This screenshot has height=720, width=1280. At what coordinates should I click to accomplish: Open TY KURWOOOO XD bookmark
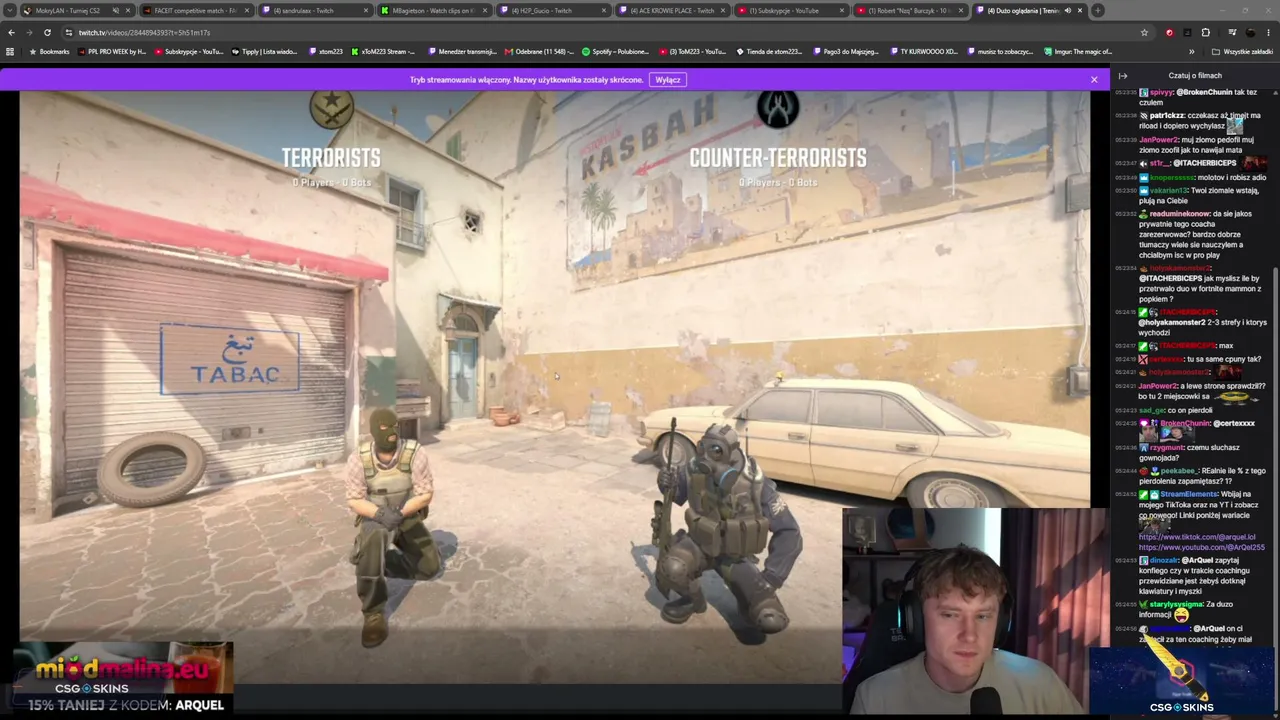[923, 51]
